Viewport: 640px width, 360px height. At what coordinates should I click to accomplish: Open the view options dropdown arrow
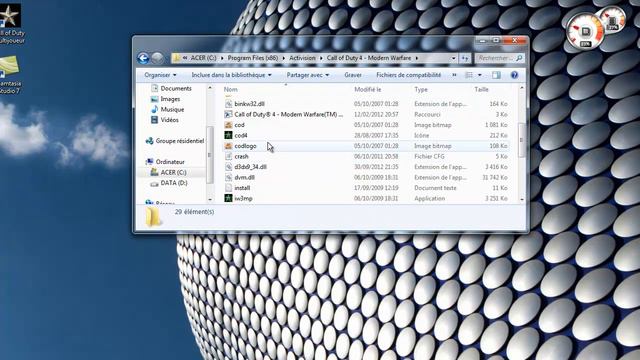coord(480,75)
